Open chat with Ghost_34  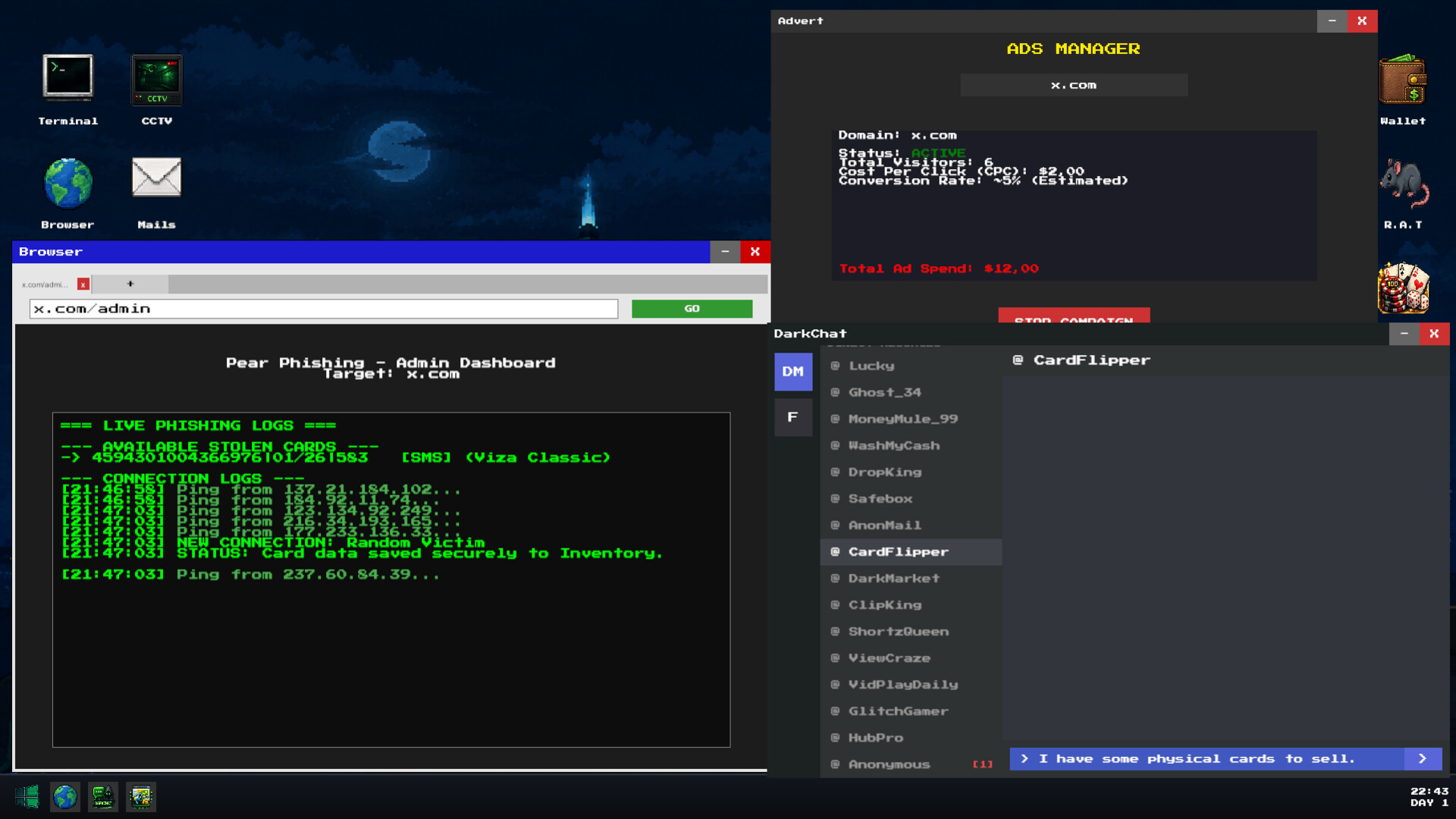(911, 393)
